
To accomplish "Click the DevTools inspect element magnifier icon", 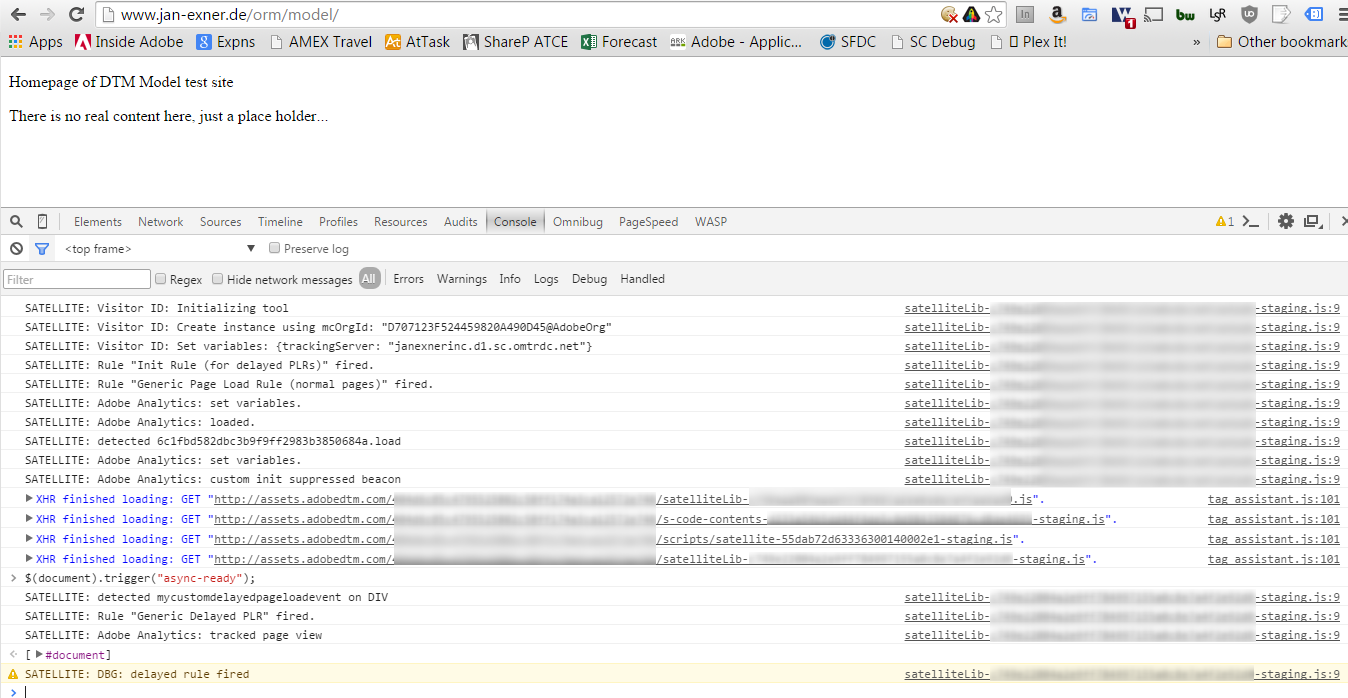I will click(x=16, y=222).
